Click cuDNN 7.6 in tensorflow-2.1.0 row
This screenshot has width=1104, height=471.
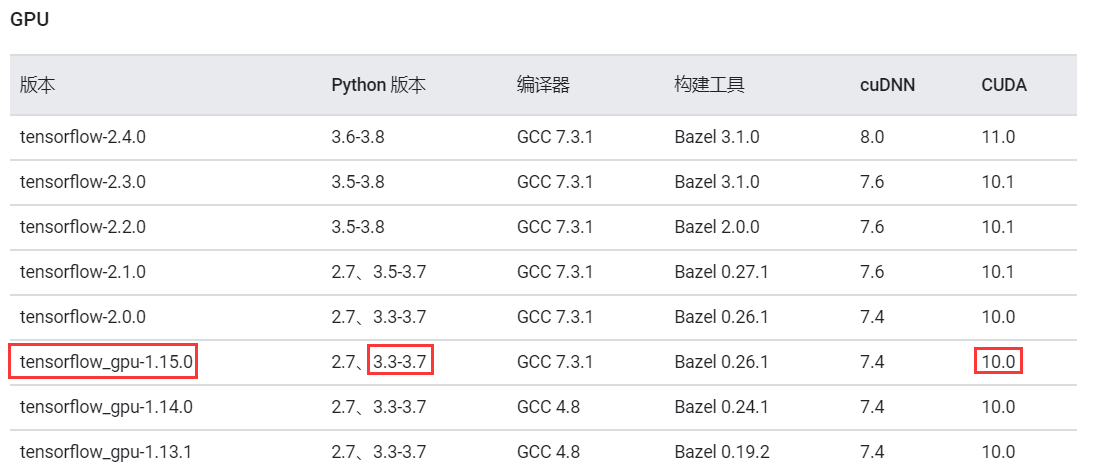(x=872, y=272)
